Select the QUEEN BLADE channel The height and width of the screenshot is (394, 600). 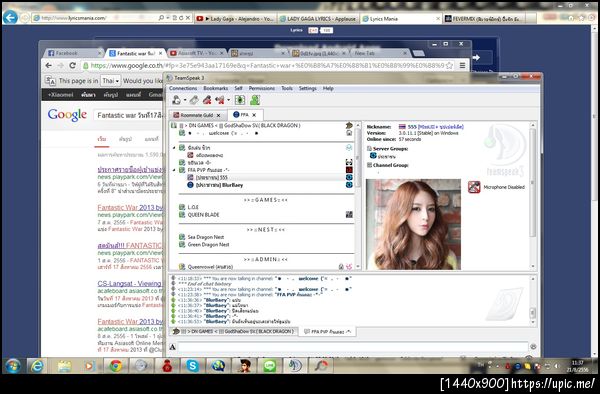[203, 215]
